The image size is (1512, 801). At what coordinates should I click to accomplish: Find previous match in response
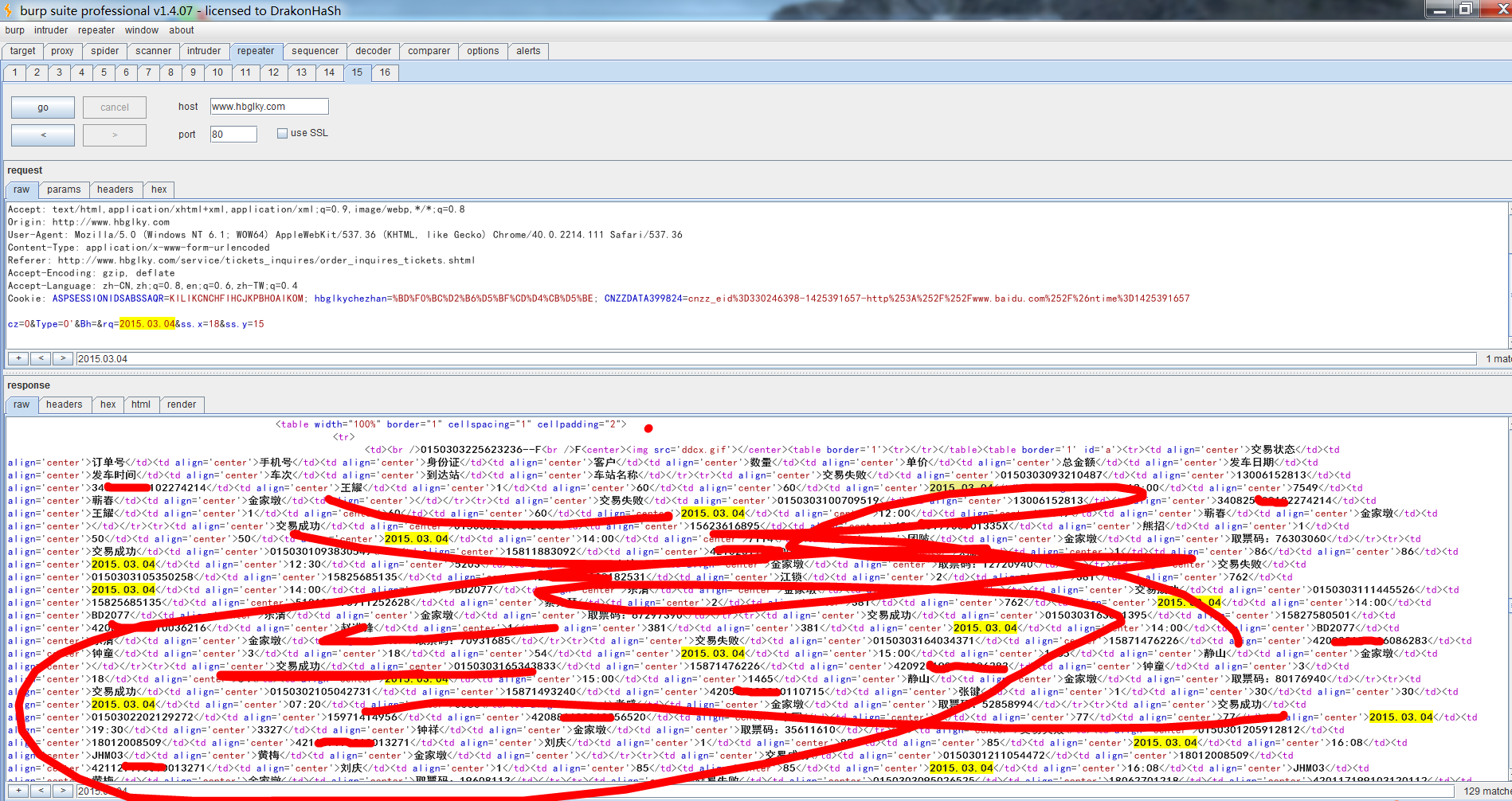pyautogui.click(x=41, y=791)
